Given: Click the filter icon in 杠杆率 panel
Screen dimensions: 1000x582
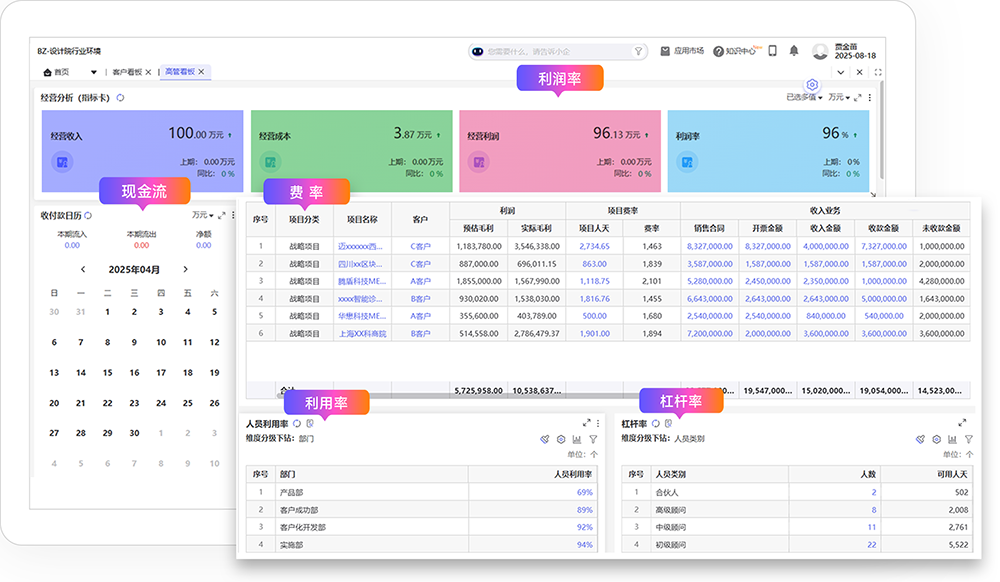Looking at the screenshot, I should click(x=968, y=439).
